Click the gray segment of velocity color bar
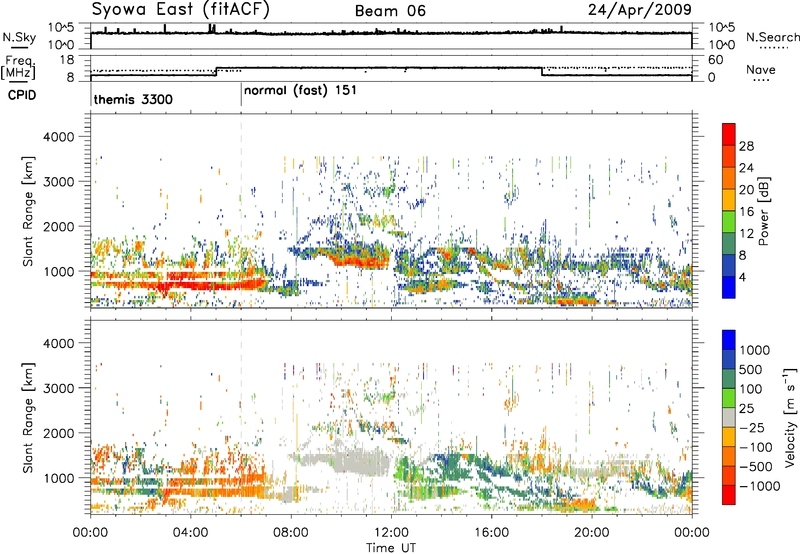 (x=729, y=418)
